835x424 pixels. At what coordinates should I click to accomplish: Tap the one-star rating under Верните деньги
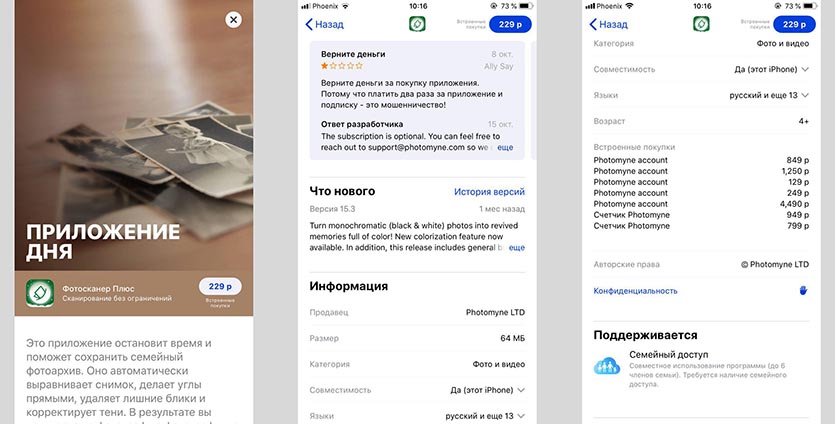pyautogui.click(x=342, y=66)
